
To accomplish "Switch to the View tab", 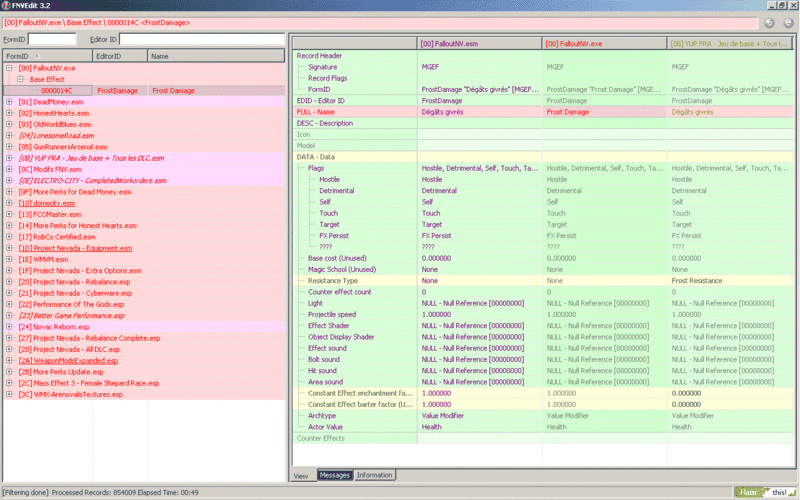I will tap(301, 476).
